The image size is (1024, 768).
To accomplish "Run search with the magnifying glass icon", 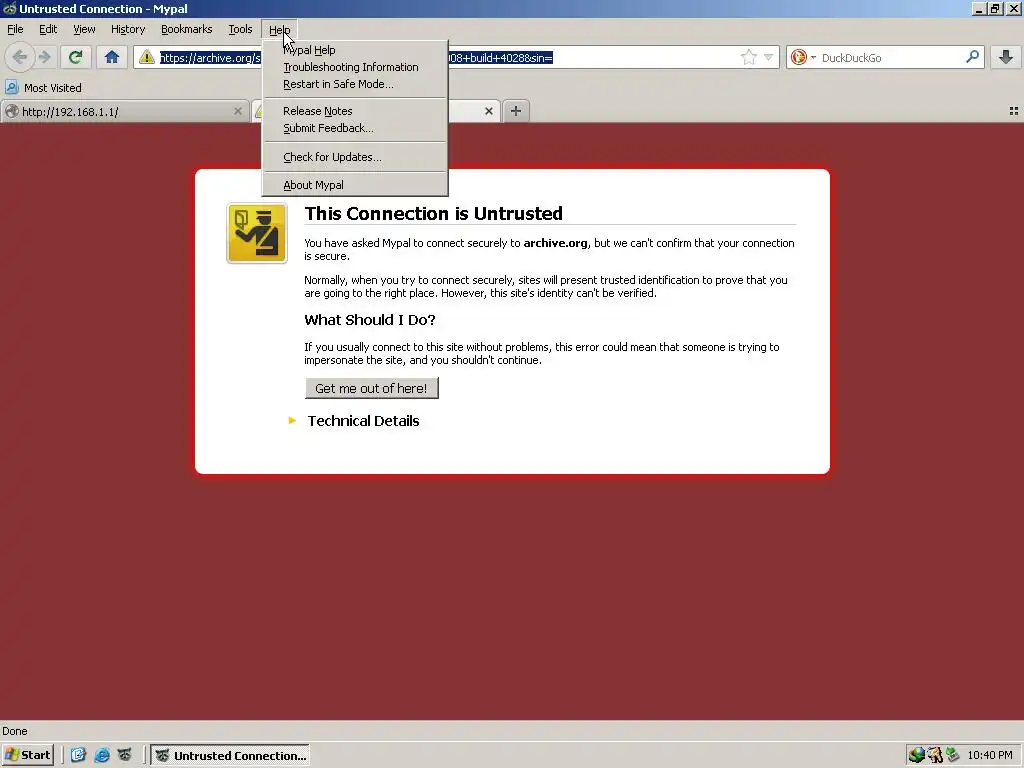I will pos(972,57).
